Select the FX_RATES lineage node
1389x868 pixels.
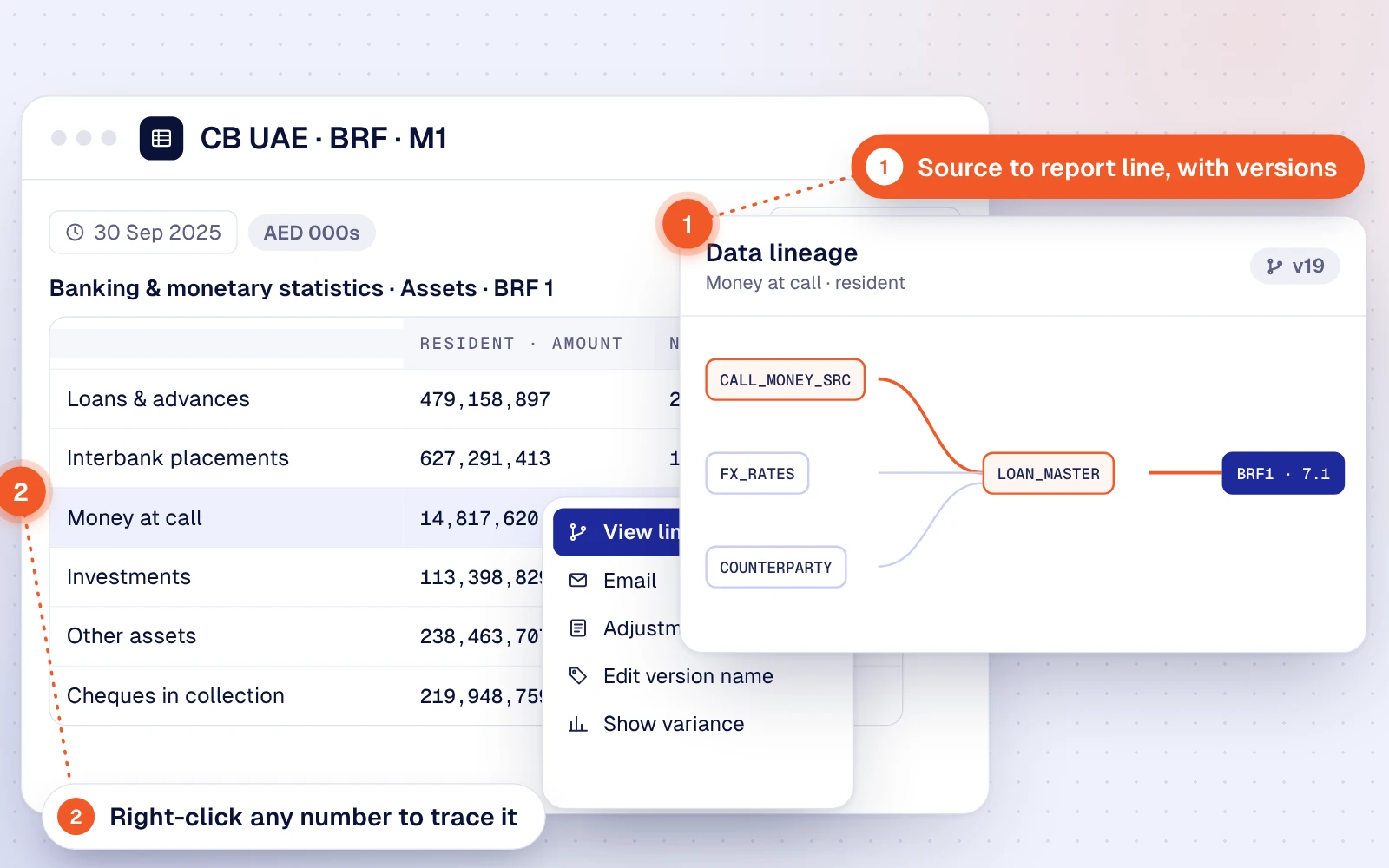[x=757, y=474]
